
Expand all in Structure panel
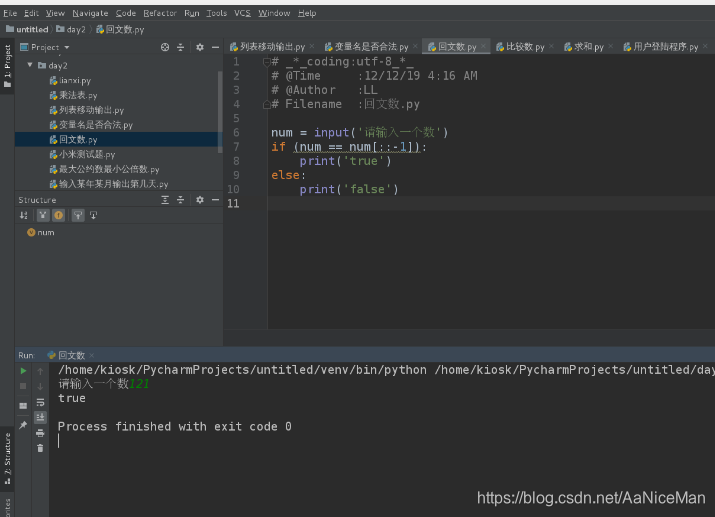click(165, 200)
